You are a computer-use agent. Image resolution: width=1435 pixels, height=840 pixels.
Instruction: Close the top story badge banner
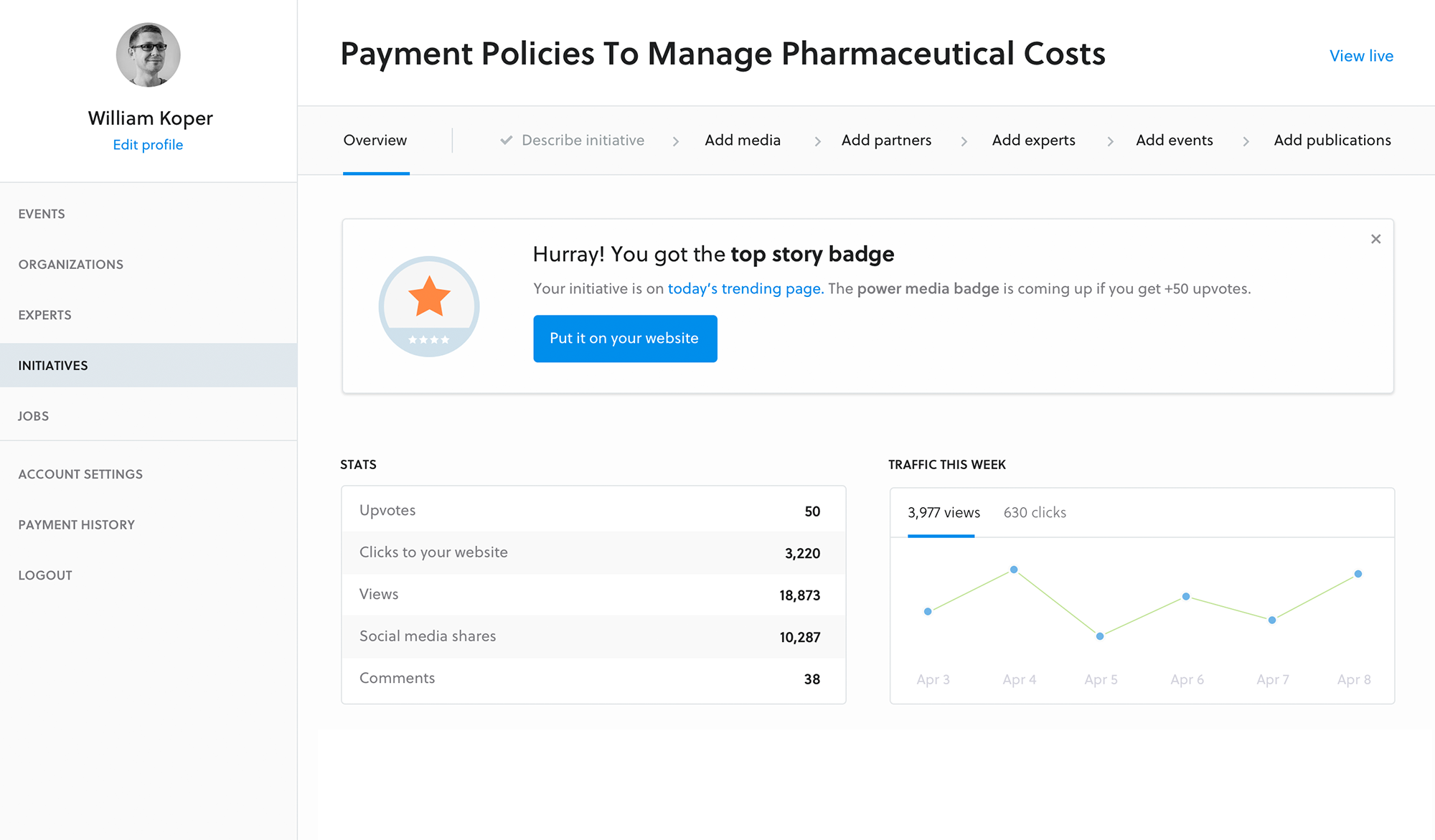(x=1375, y=239)
